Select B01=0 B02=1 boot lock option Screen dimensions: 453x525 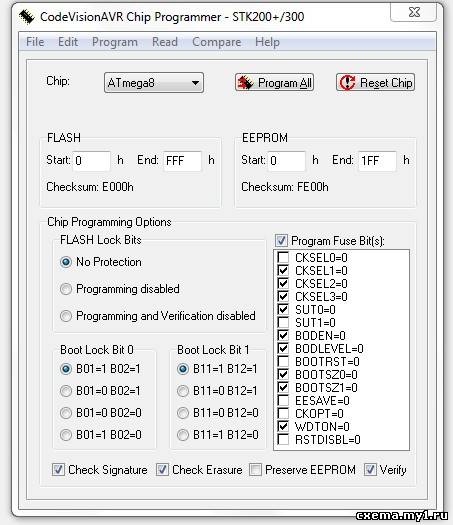[x=100, y=391]
